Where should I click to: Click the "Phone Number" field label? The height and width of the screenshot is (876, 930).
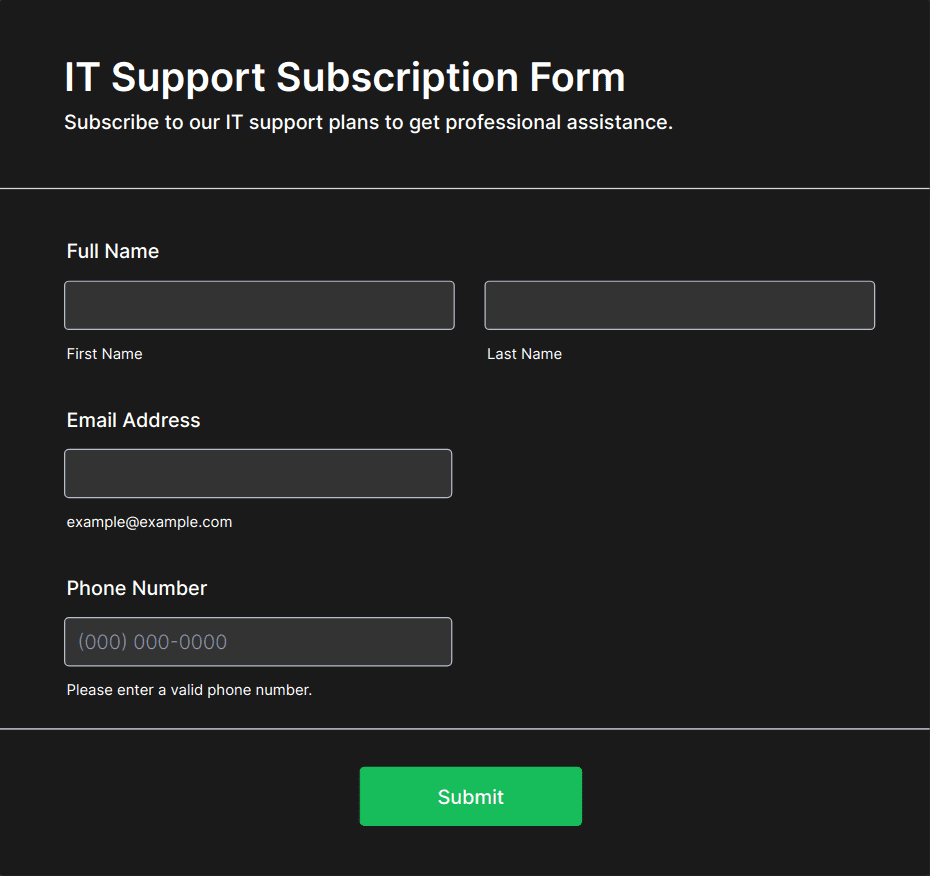point(136,588)
